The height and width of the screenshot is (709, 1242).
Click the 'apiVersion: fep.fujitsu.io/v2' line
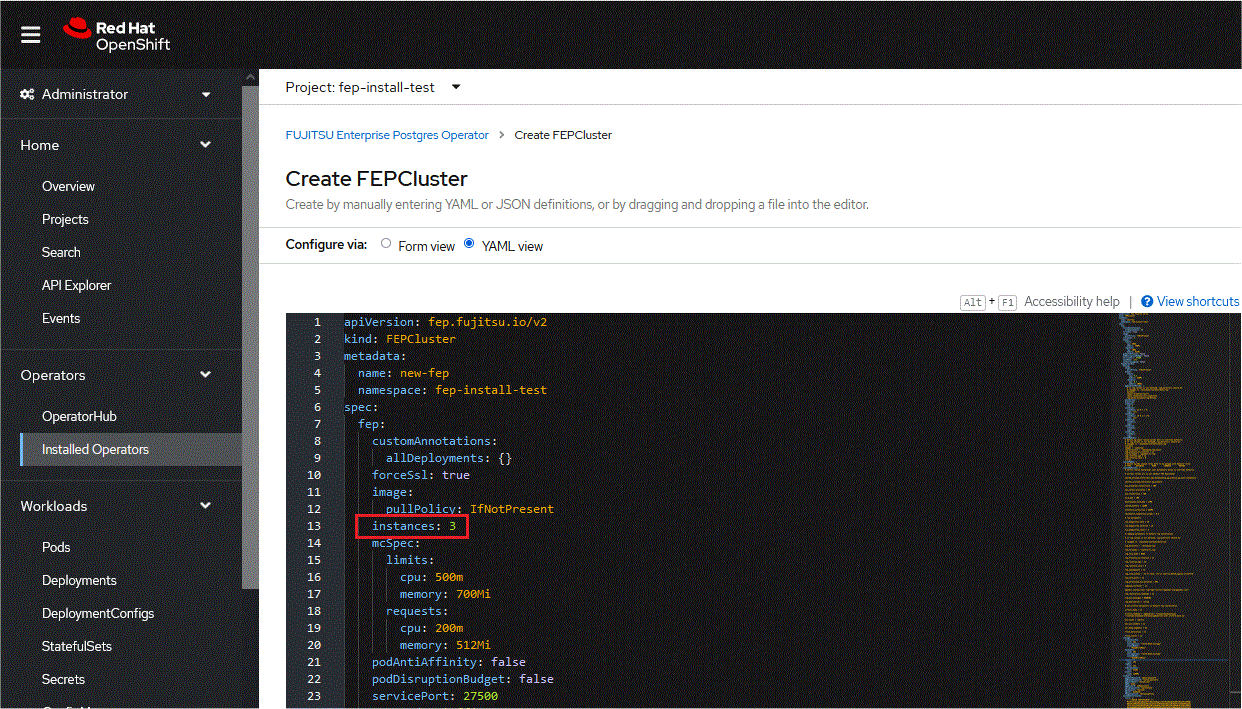pos(445,322)
